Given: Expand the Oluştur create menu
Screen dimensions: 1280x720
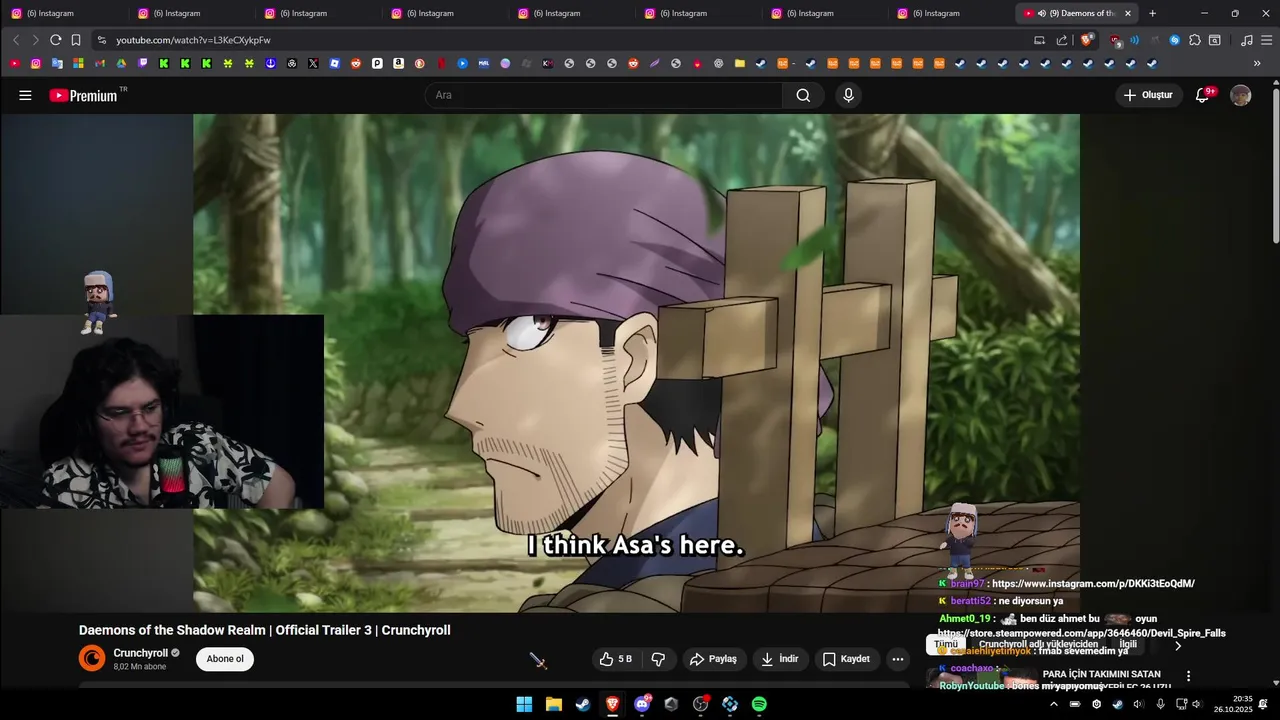Looking at the screenshot, I should tap(1150, 95).
